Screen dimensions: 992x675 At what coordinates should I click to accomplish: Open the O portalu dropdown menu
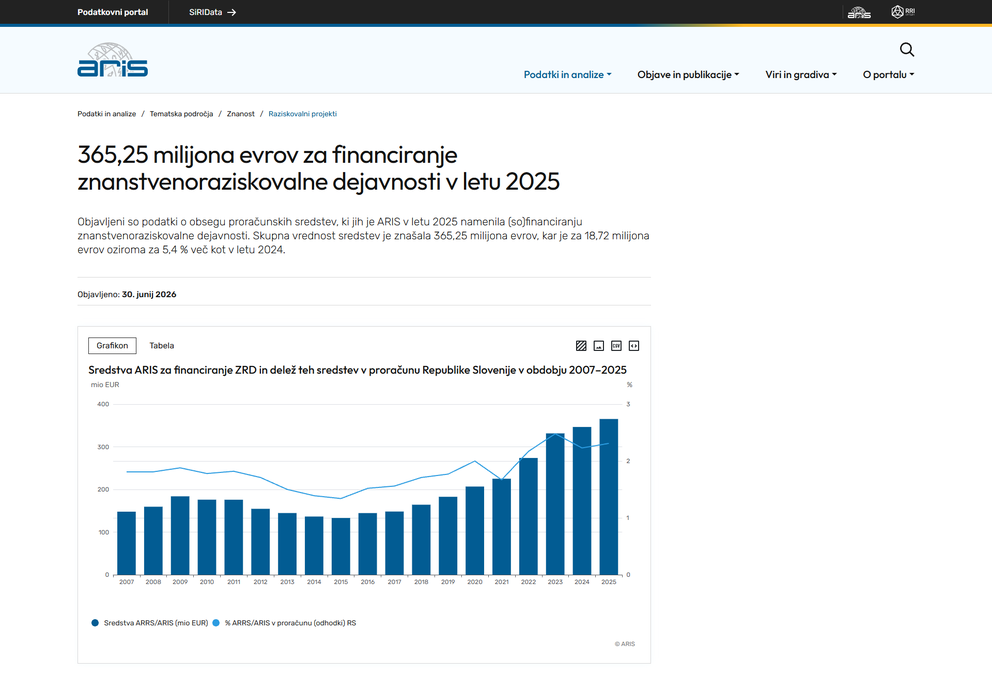pyautogui.click(x=889, y=75)
